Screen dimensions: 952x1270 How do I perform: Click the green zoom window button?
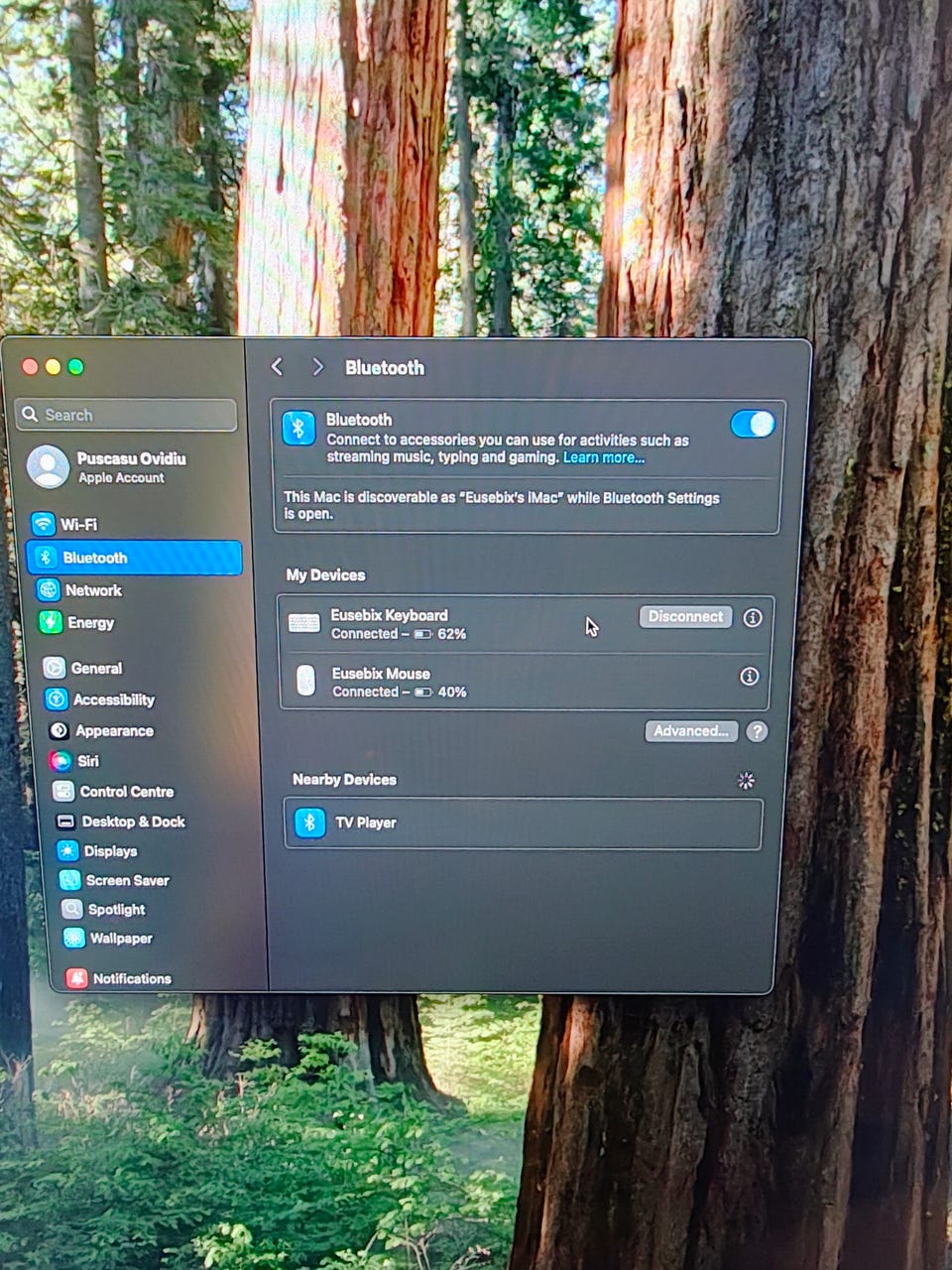click(75, 367)
